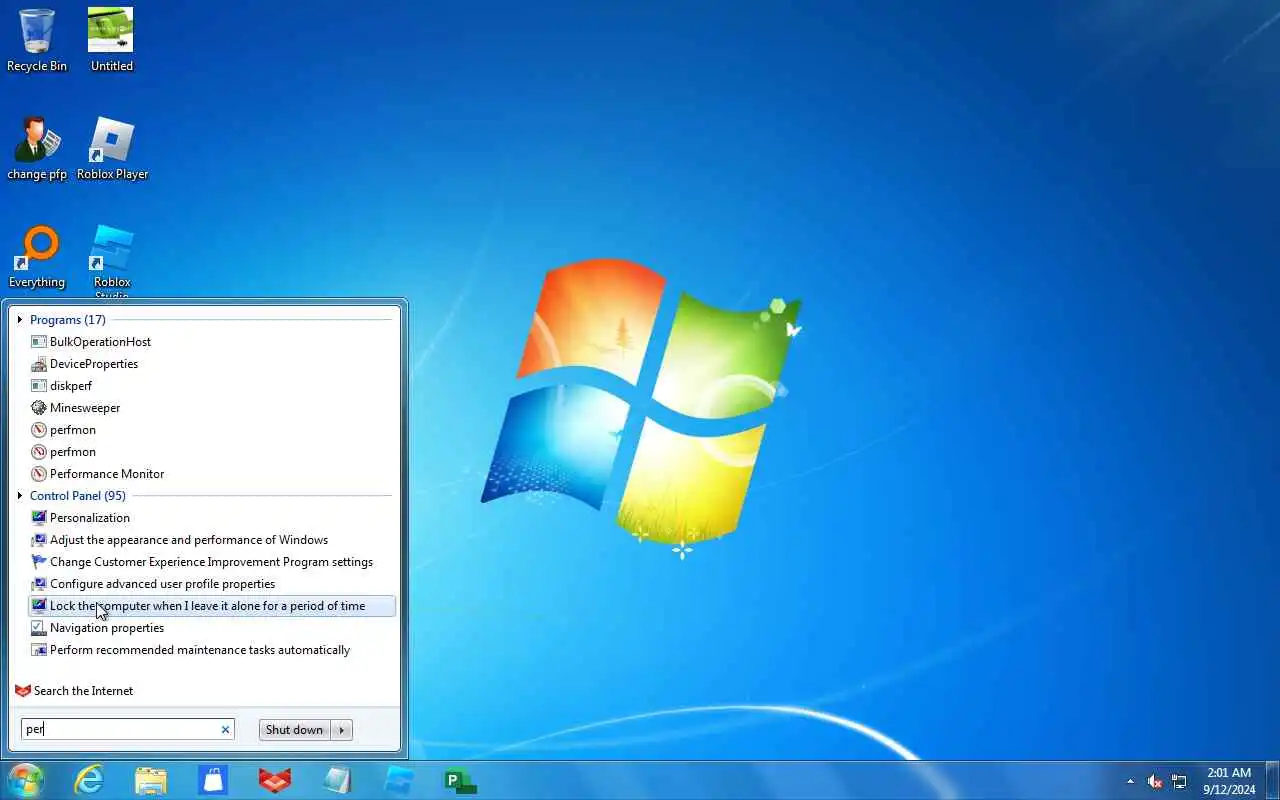Click the flag icon beside Customer Experience
The image size is (1280, 800).
pyautogui.click(x=39, y=562)
